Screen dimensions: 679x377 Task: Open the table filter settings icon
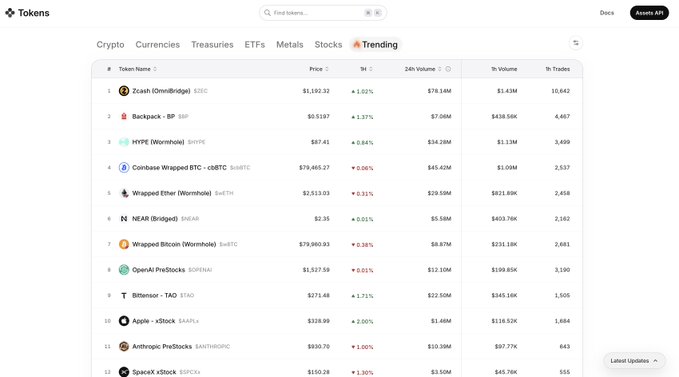coord(576,43)
